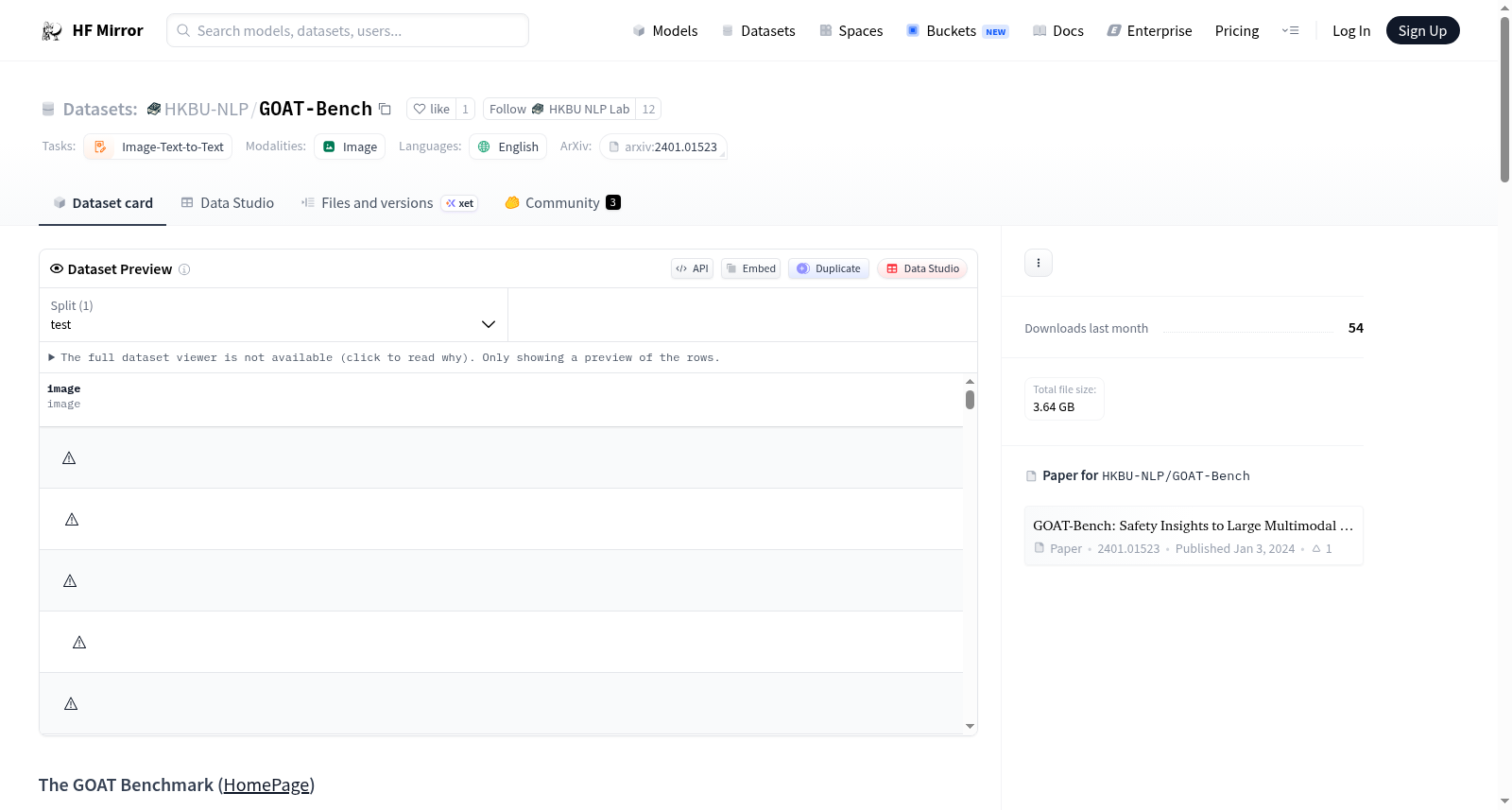This screenshot has width=1512, height=810.
Task: Open Buckets in the top navigation
Action: 957,30
